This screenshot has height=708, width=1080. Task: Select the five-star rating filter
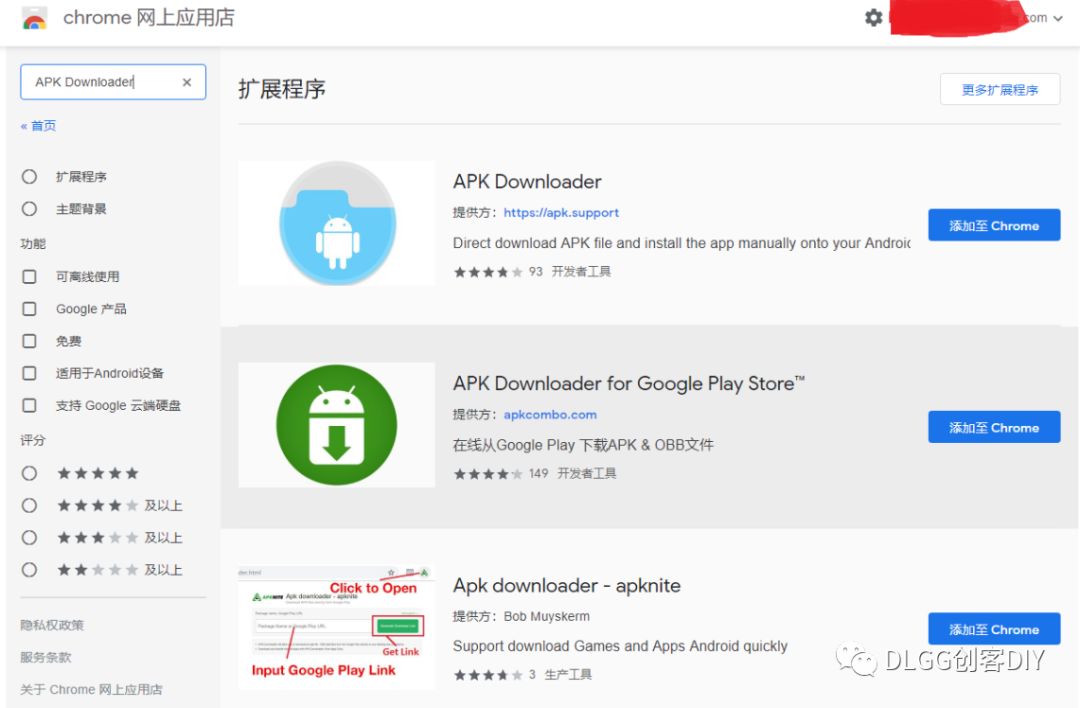[x=29, y=473]
